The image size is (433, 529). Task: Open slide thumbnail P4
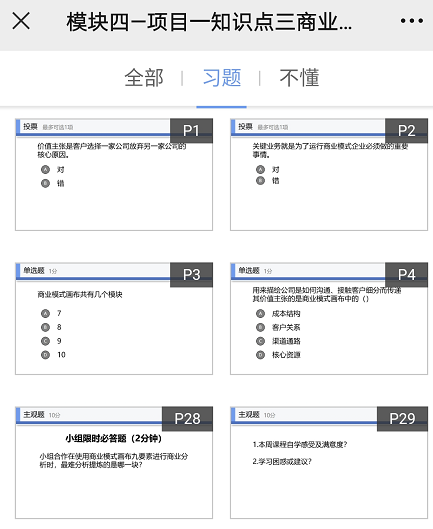329,318
